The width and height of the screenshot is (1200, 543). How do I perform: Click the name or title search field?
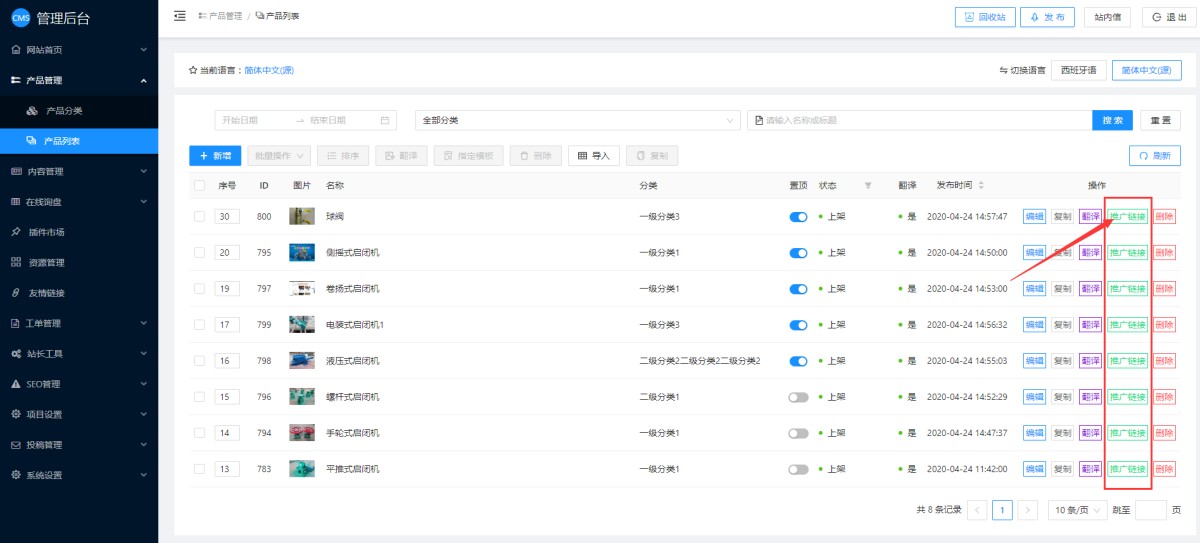(920, 120)
